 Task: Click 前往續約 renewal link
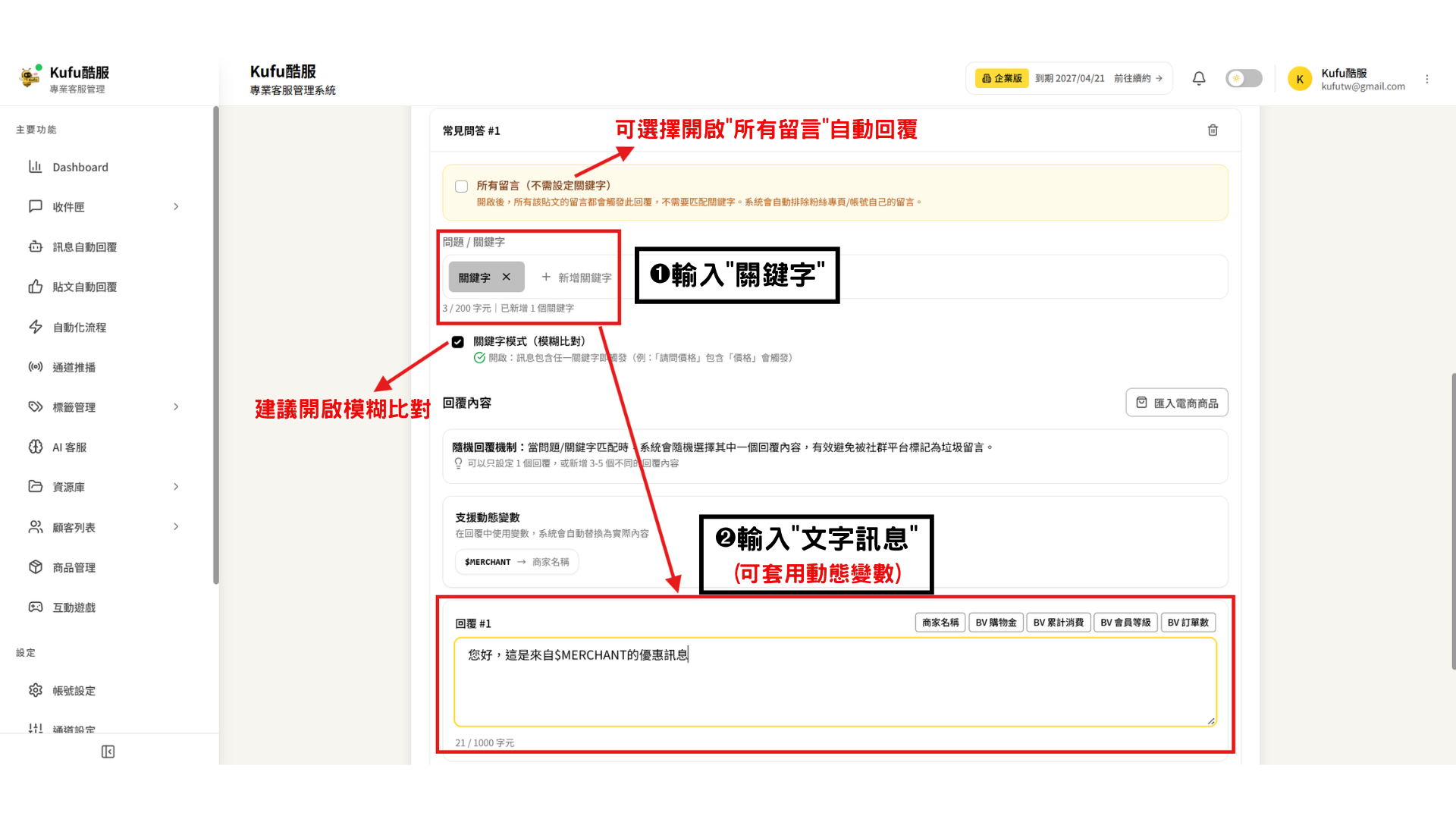pyautogui.click(x=1138, y=78)
